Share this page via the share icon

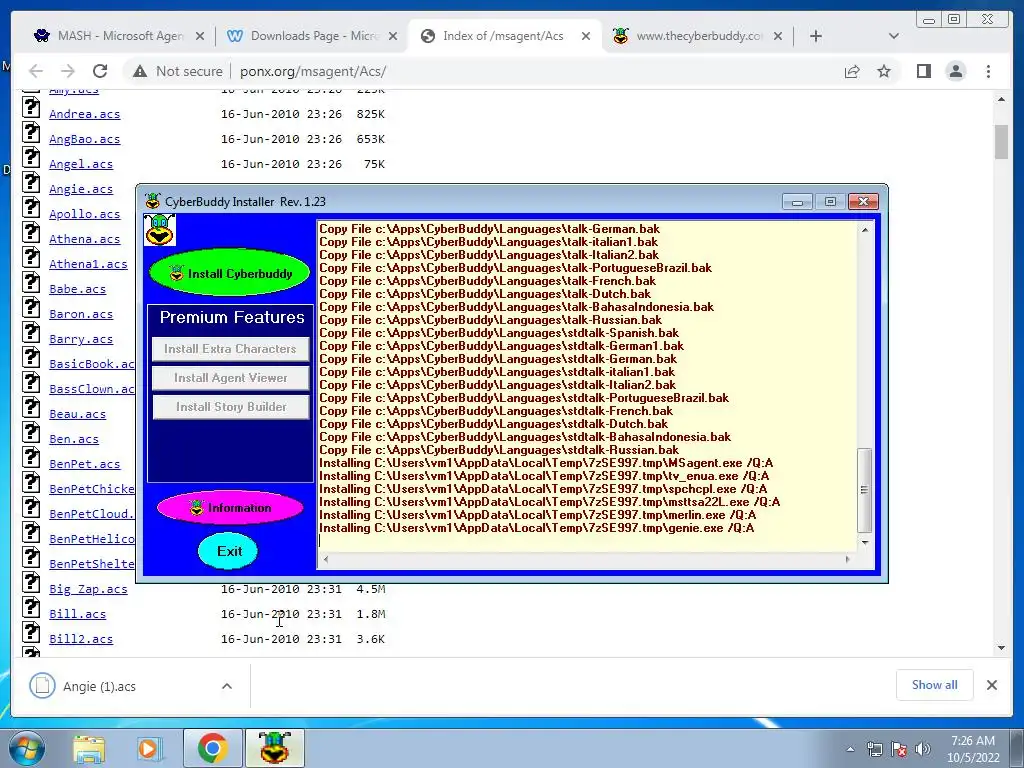852,71
